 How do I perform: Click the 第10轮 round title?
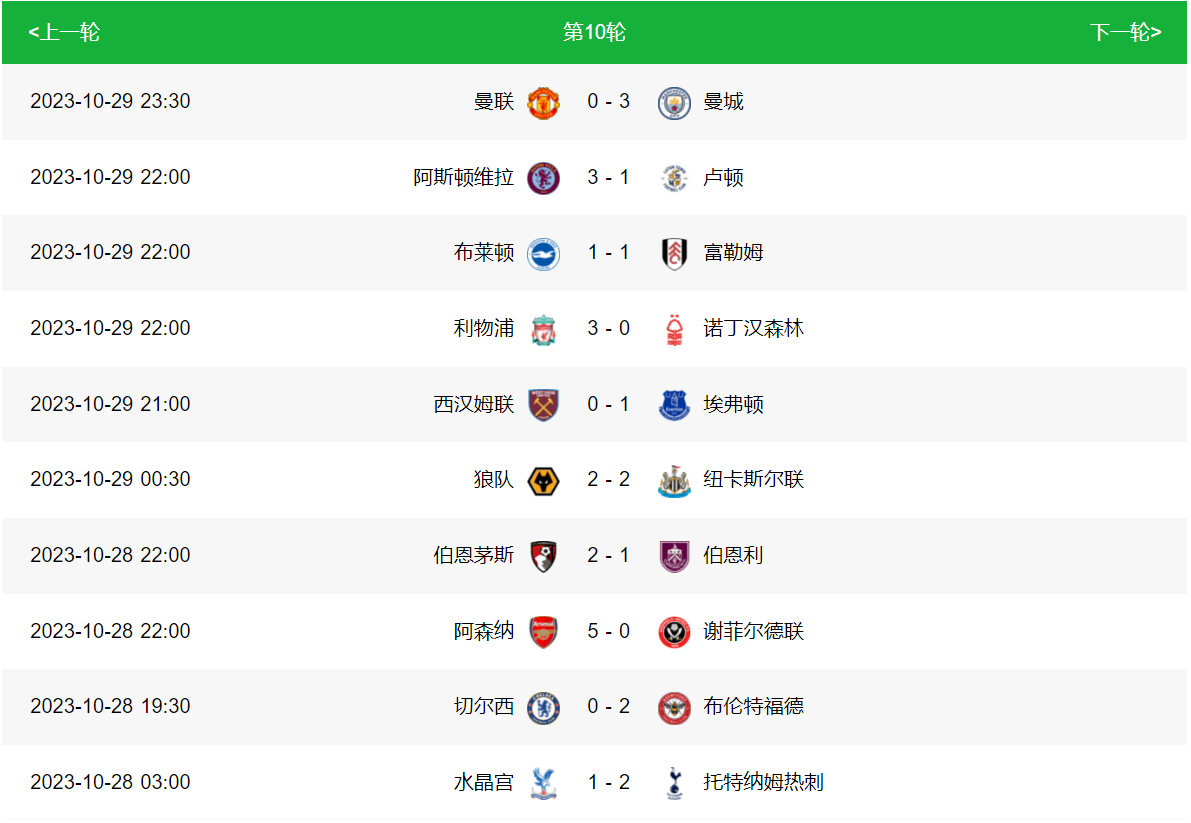coord(594,32)
